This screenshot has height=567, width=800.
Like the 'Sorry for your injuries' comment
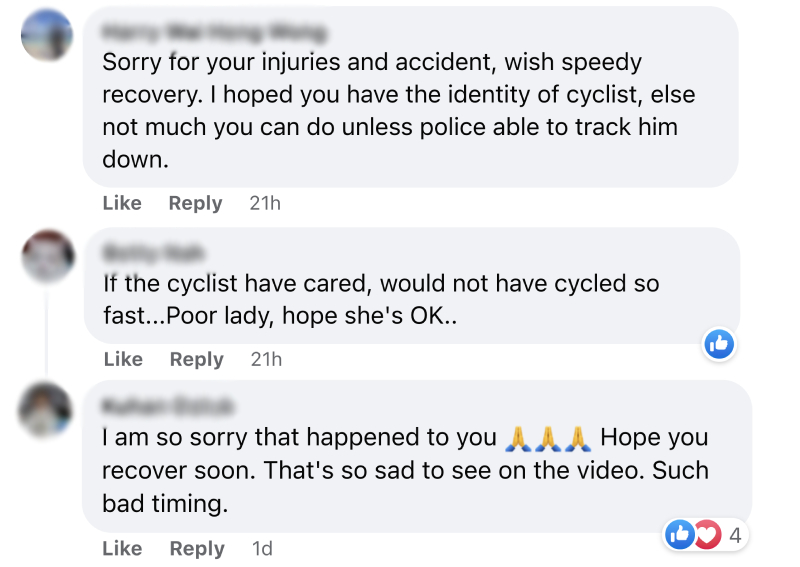122,203
